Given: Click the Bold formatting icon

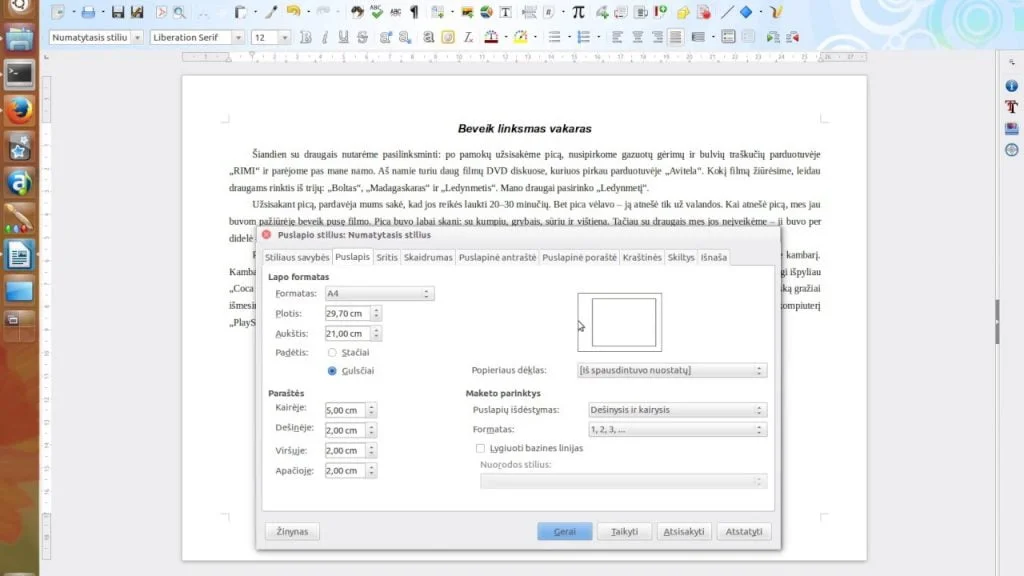Looking at the screenshot, I should 306,37.
